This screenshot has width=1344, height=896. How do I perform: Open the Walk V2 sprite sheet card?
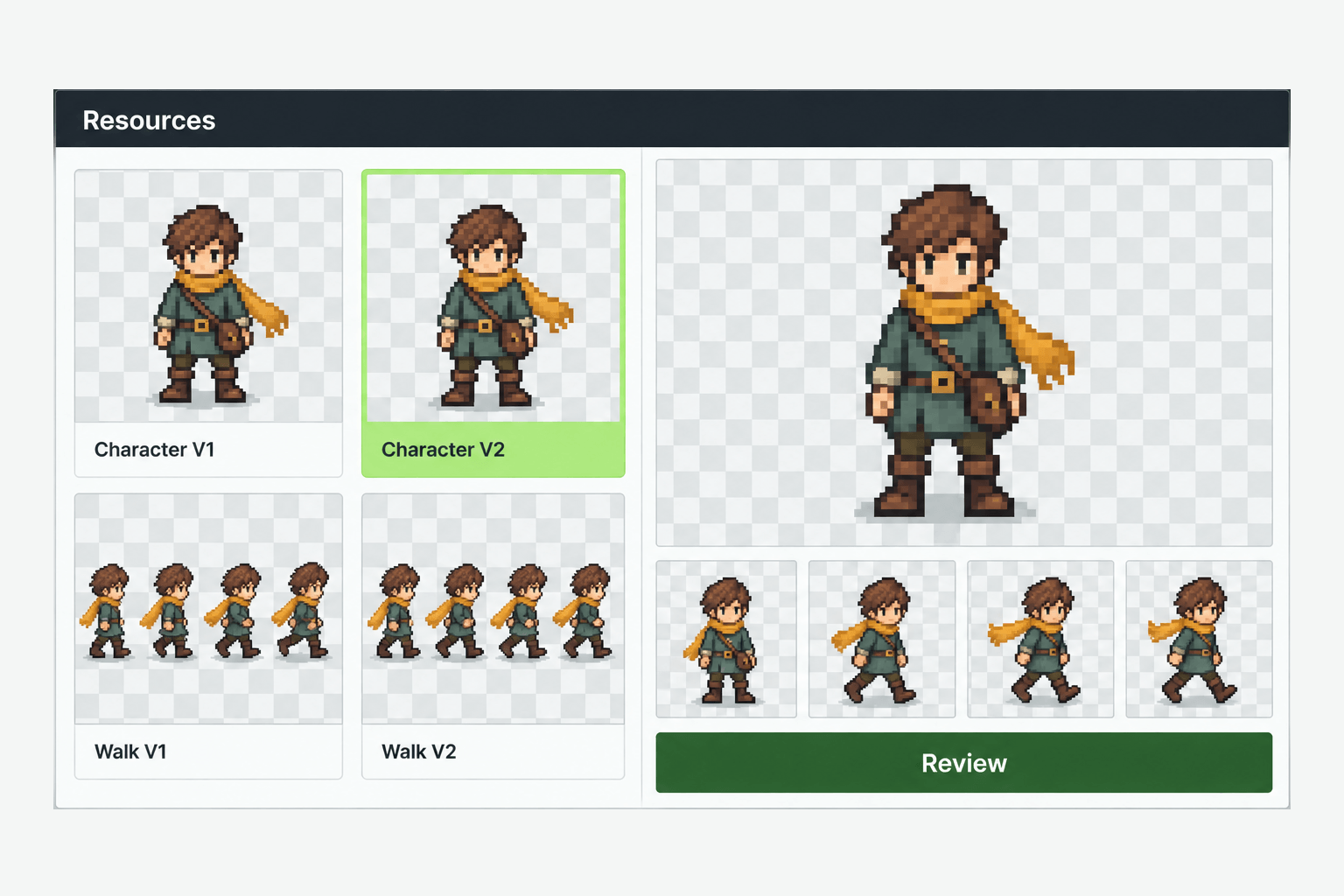[x=493, y=636]
